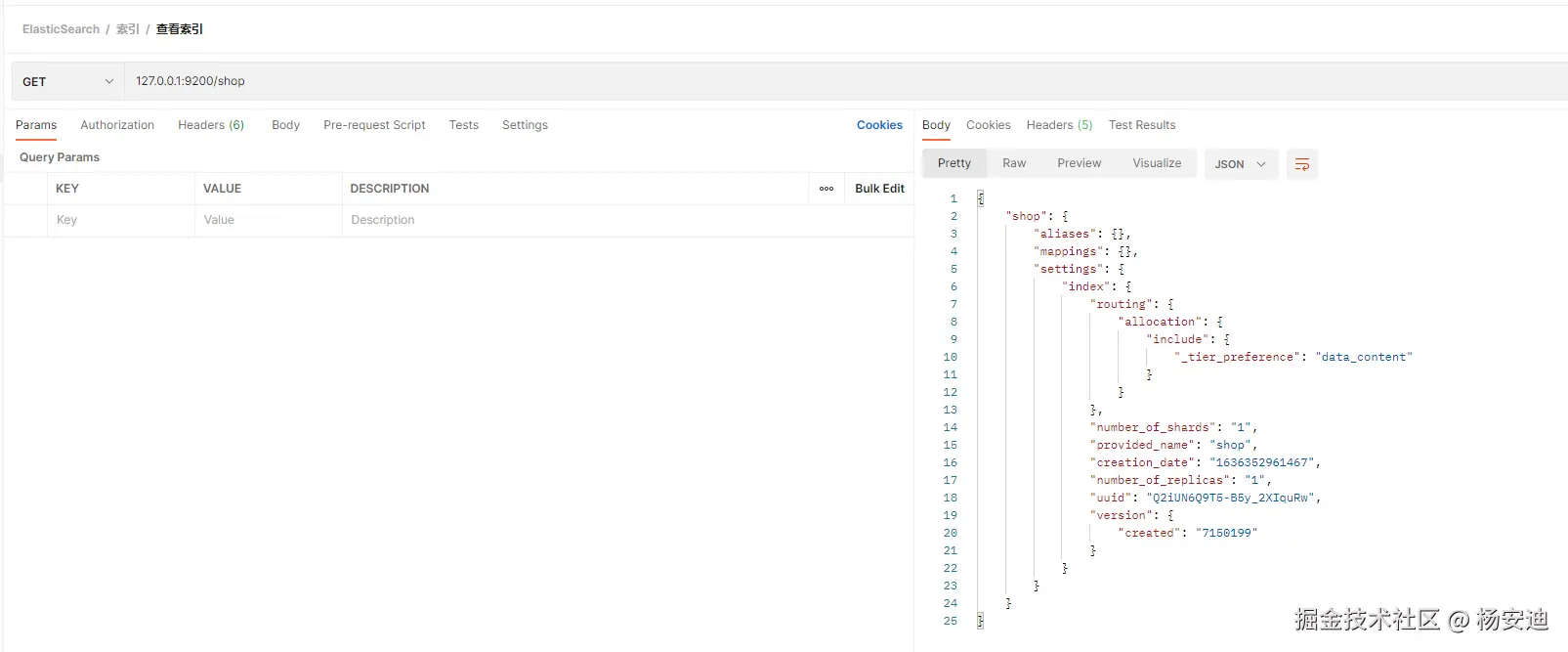Expand the JSON format dropdown
This screenshot has height=652, width=1568.
[x=1240, y=164]
